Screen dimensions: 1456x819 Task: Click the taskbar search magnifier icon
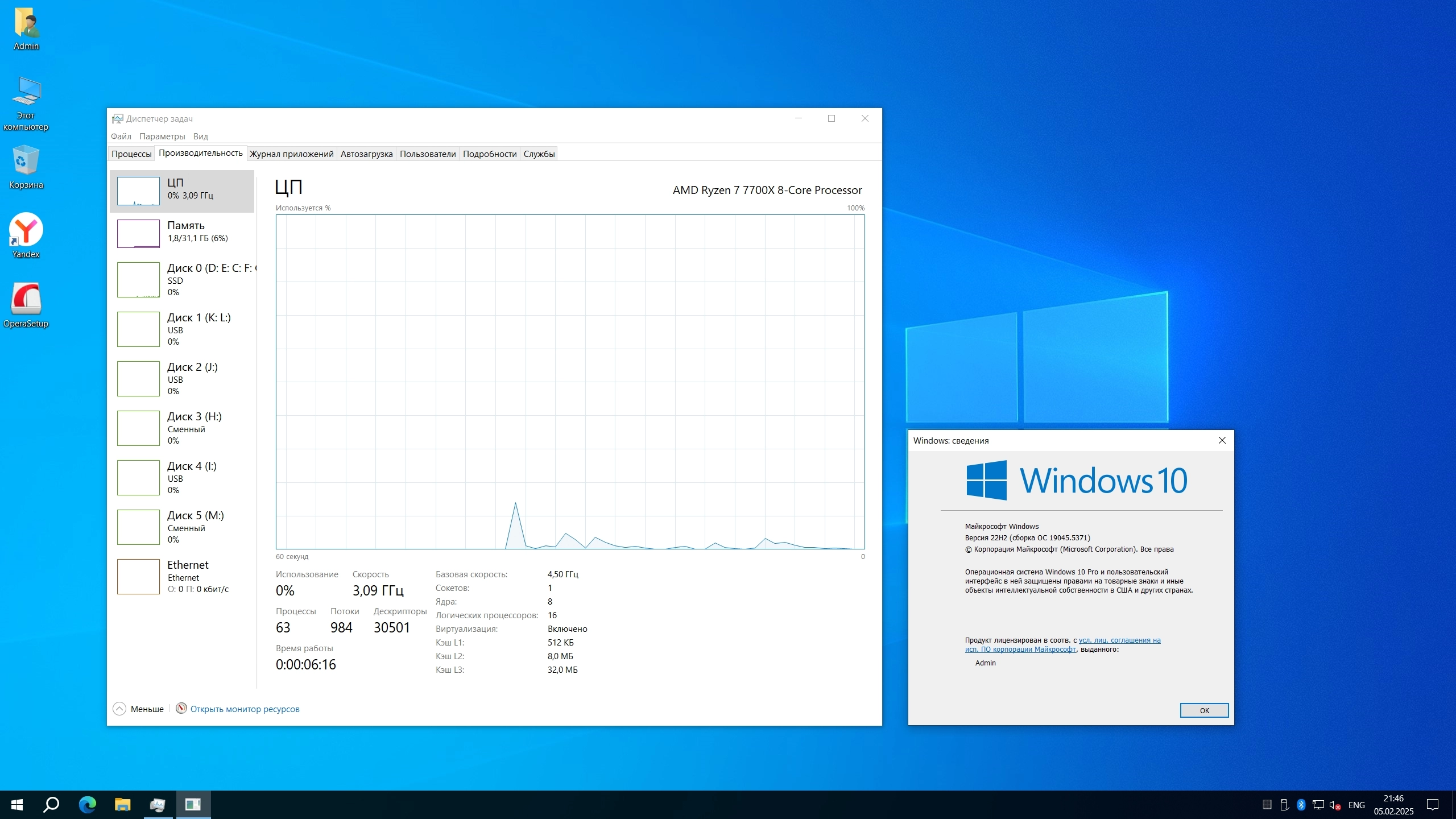tap(51, 804)
